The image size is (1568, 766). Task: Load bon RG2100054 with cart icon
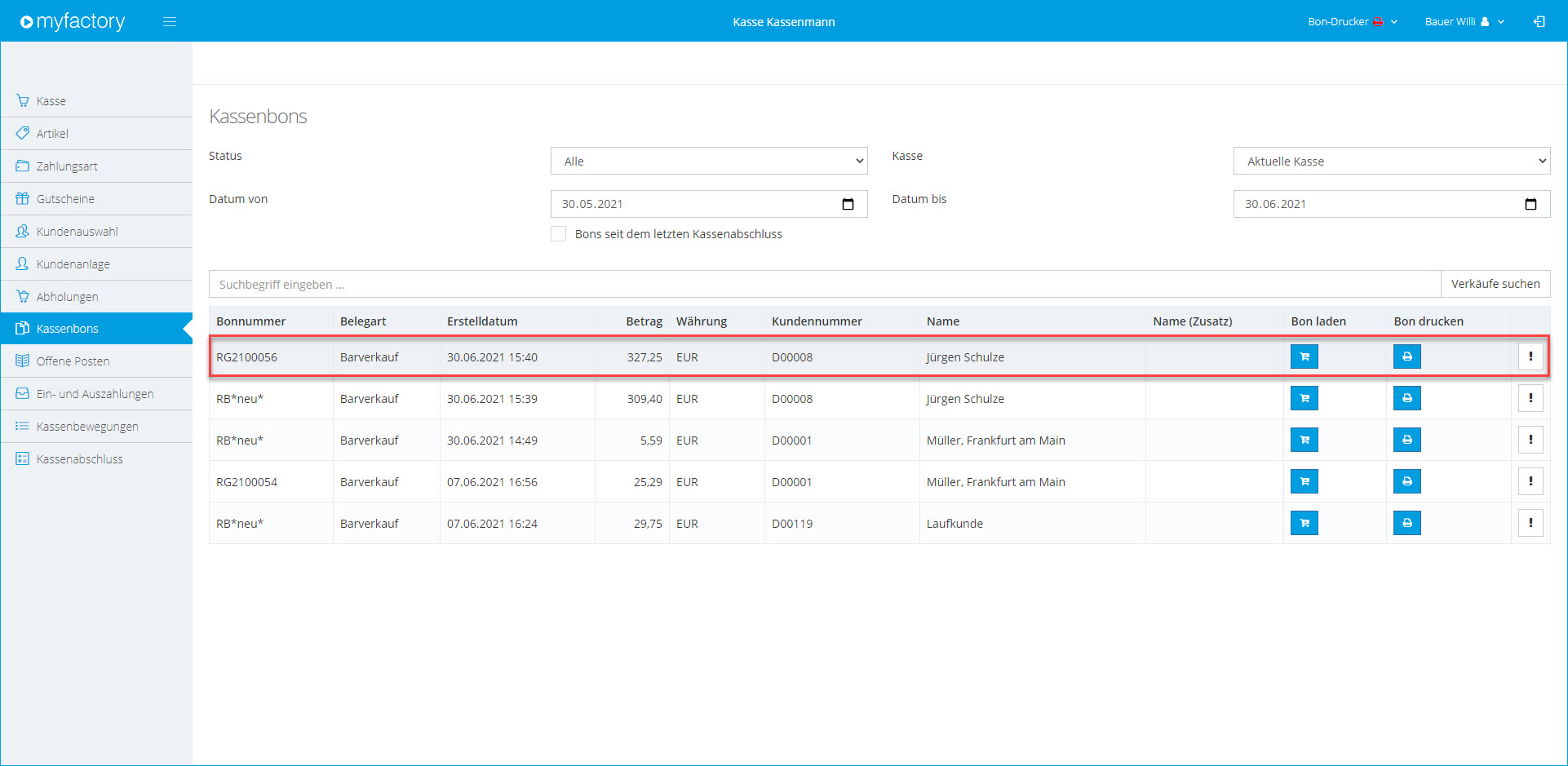tap(1304, 481)
